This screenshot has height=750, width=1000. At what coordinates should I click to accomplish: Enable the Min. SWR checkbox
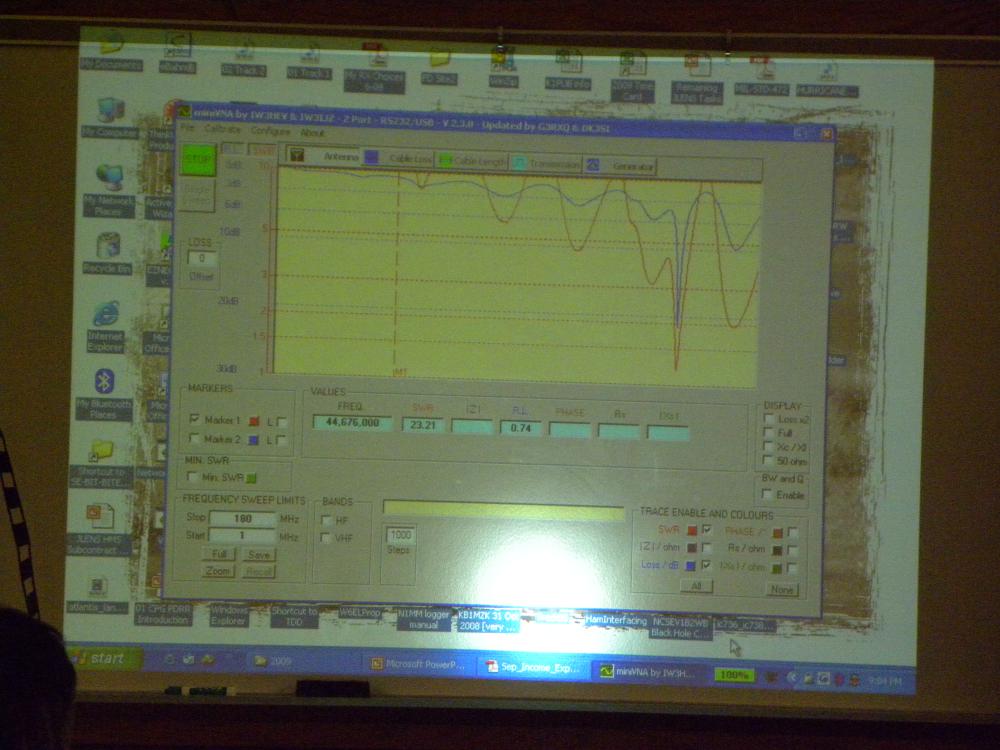[x=191, y=476]
